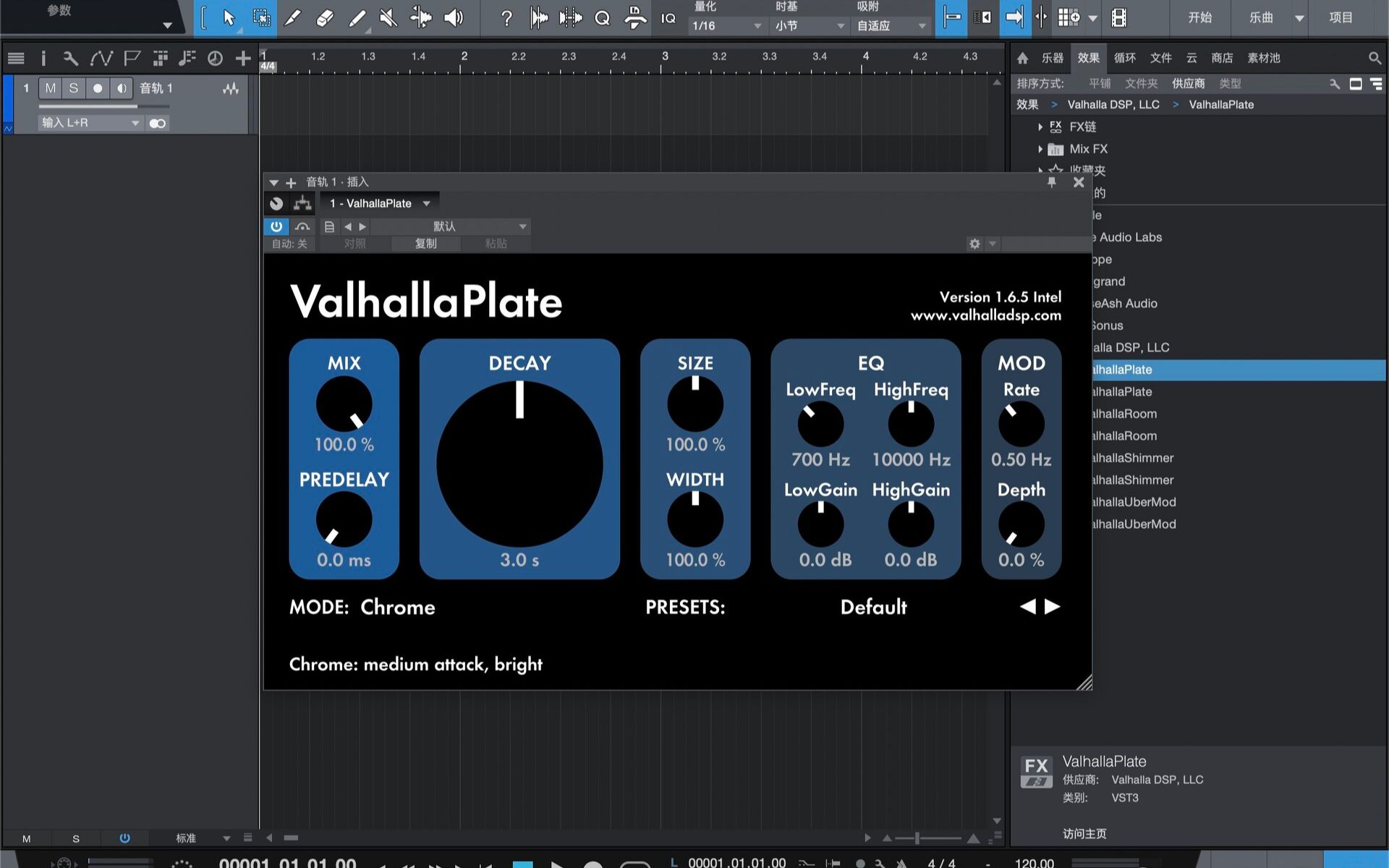1389x868 pixels.
Task: Switch to the 文件 browser tab
Action: [1160, 58]
